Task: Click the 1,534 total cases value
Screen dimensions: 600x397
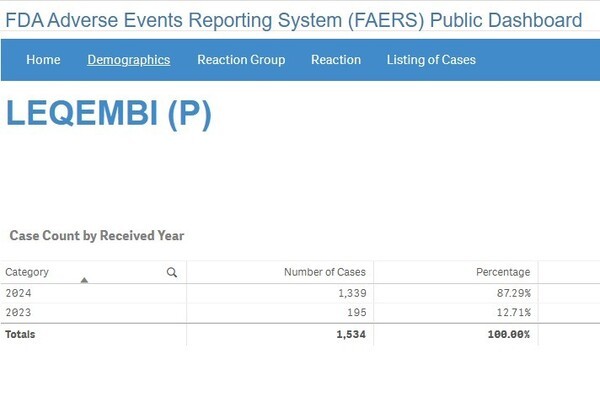Action: tap(351, 334)
